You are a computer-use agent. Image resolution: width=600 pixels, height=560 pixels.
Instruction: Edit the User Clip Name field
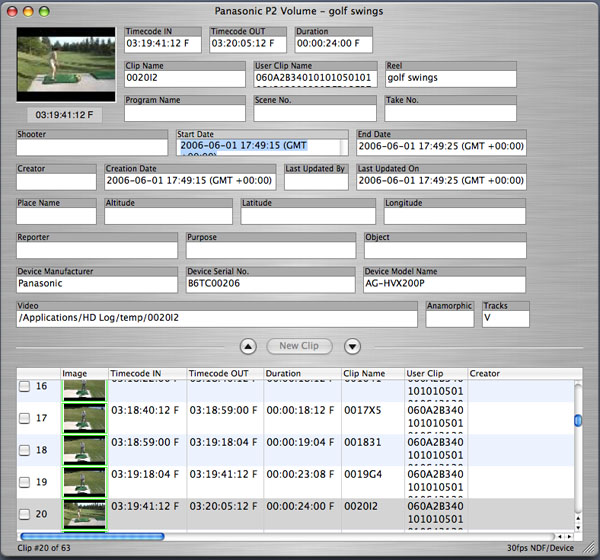coord(315,78)
